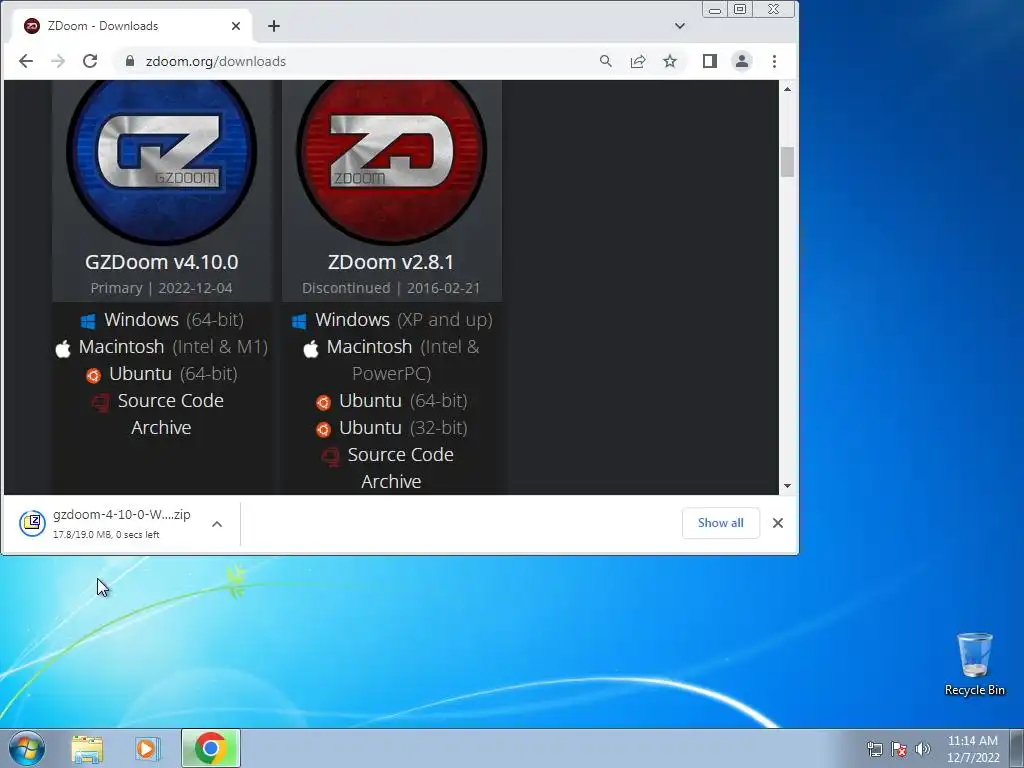1024x768 pixels.
Task: Open the Chrome side panel icon
Action: point(710,61)
